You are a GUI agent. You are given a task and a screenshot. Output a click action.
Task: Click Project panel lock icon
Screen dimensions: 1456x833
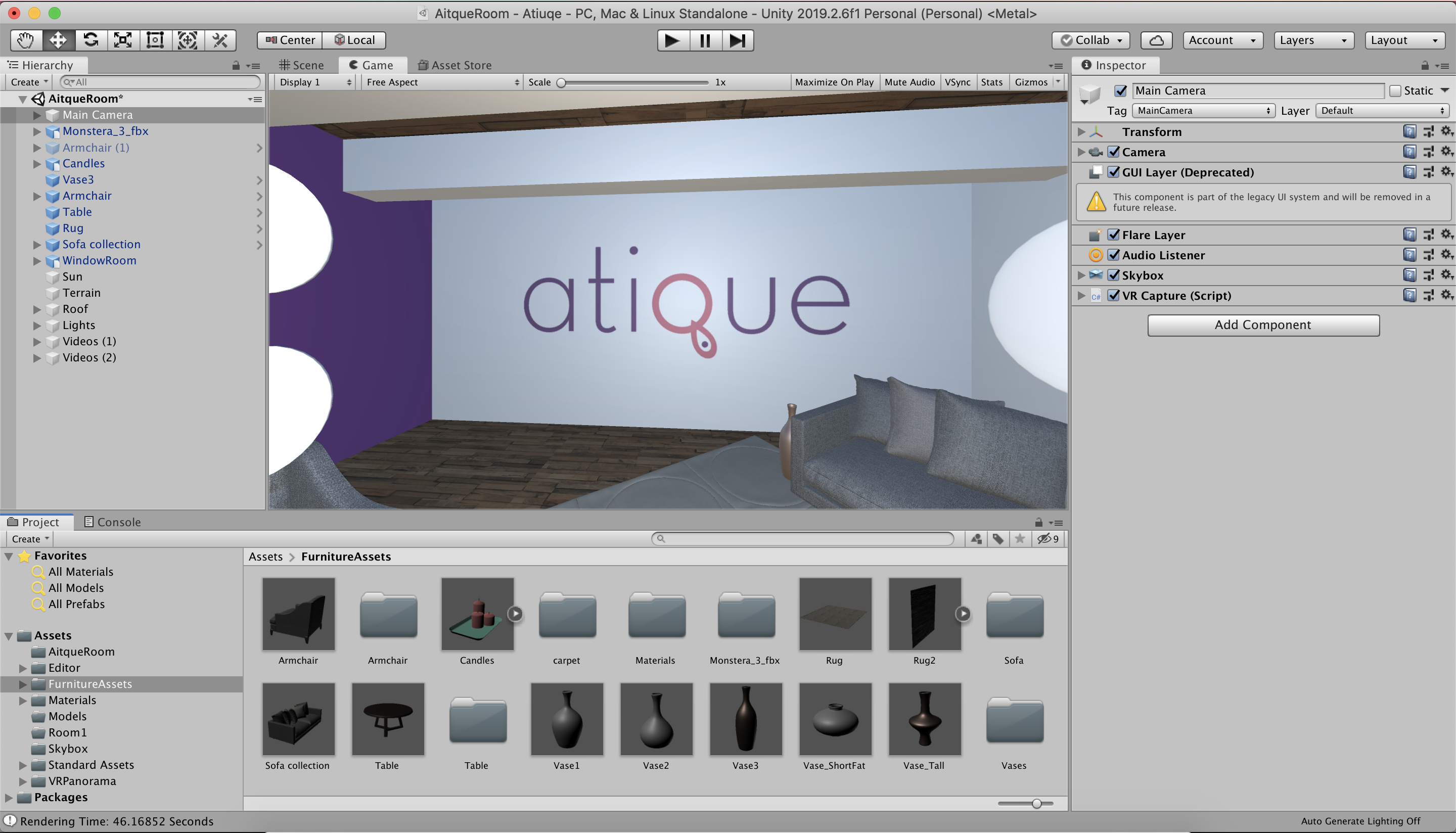point(1038,522)
